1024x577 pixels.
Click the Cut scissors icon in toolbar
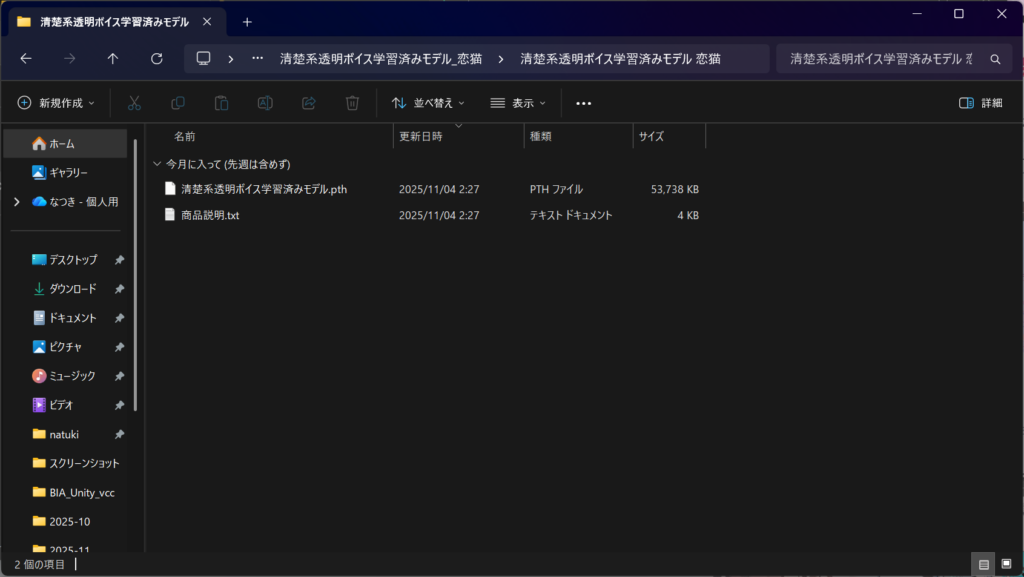click(x=134, y=103)
